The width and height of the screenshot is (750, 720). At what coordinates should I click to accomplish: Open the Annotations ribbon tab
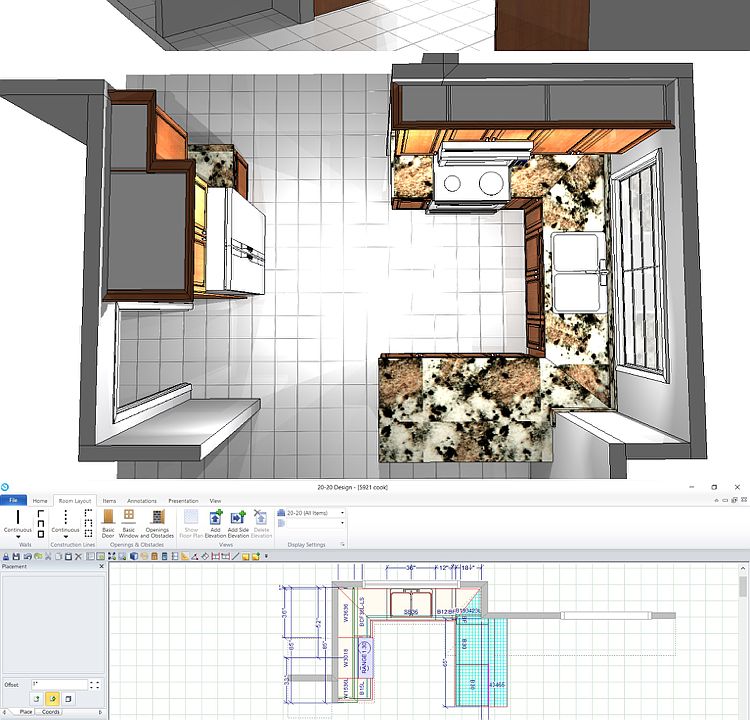142,501
